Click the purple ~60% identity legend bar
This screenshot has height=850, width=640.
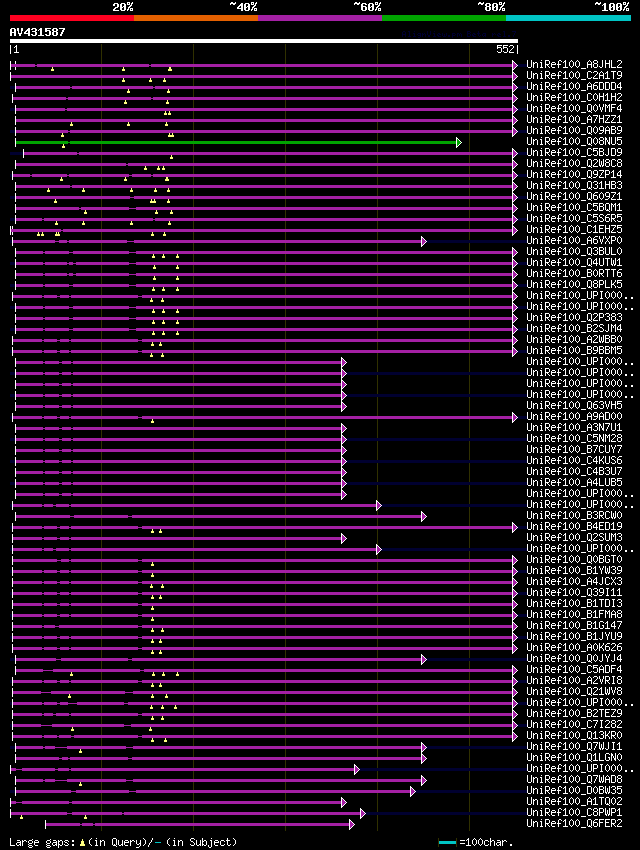(x=320, y=18)
